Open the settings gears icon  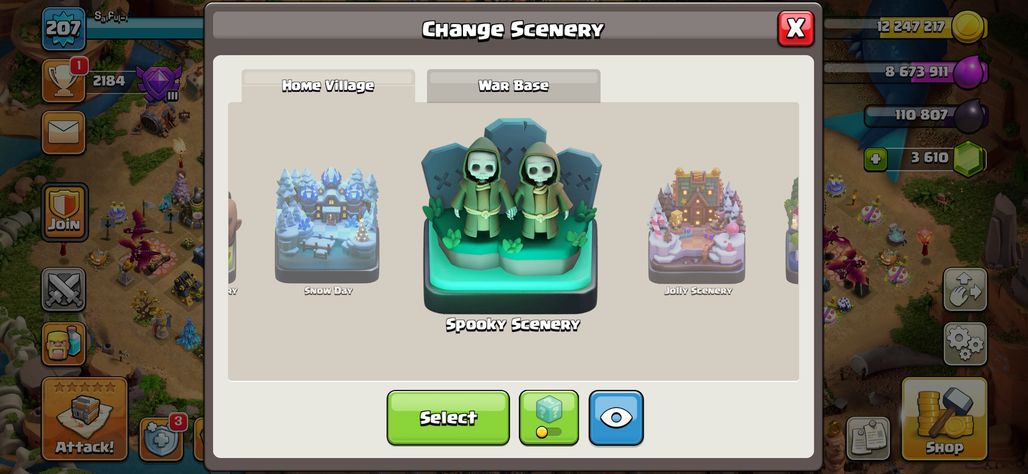965,344
